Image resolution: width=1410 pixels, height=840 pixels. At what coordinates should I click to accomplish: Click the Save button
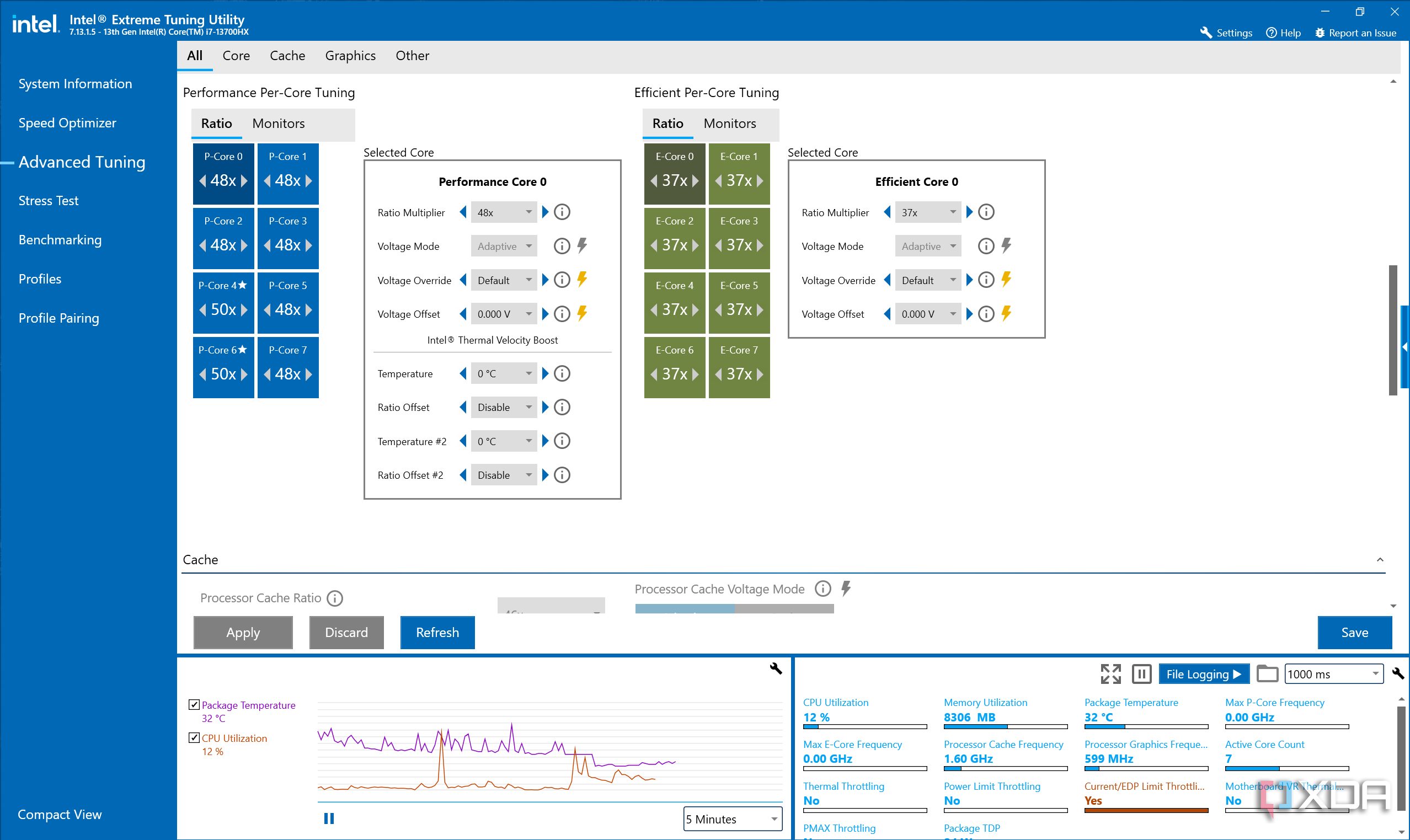pos(1354,632)
